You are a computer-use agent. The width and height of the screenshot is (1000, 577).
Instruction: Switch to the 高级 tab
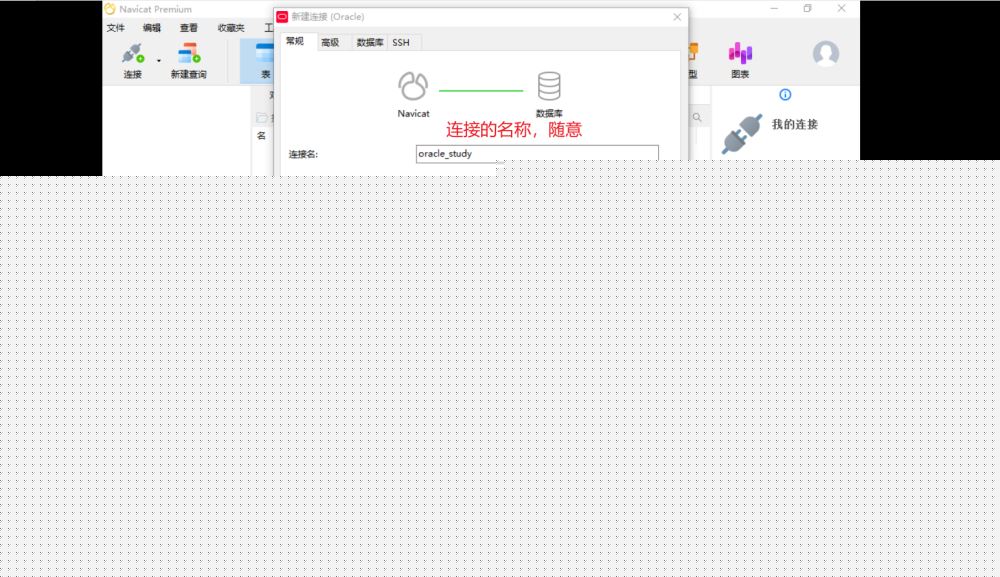click(330, 42)
